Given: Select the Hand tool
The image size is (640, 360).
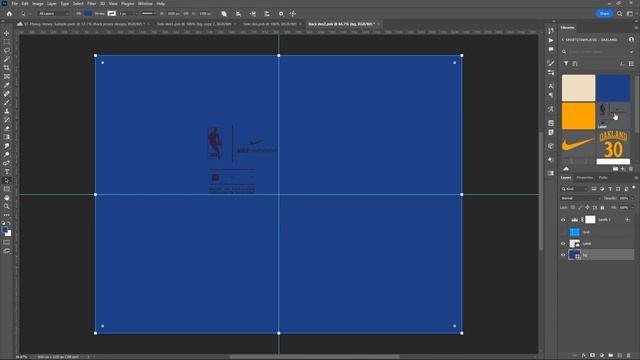Looking at the screenshot, I should (x=7, y=198).
